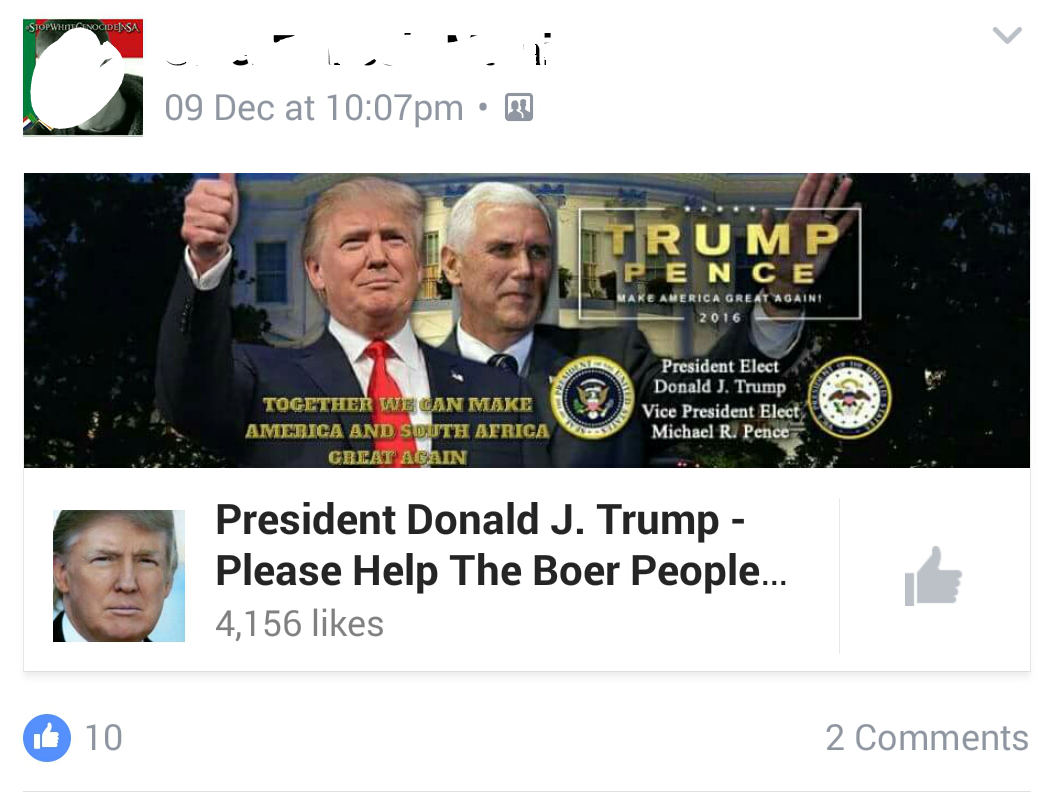Open the 09 Dec at 10:07pm timestamp

coord(314,107)
